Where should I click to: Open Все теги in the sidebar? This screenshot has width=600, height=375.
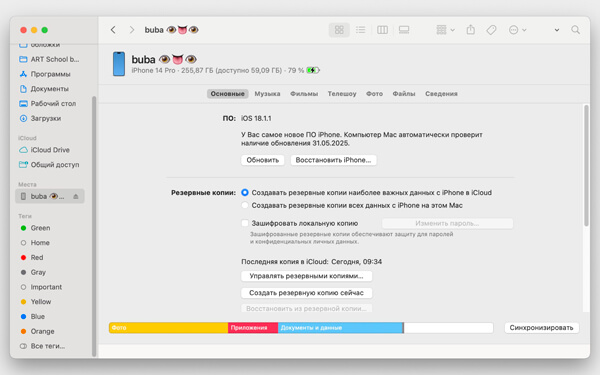point(43,346)
